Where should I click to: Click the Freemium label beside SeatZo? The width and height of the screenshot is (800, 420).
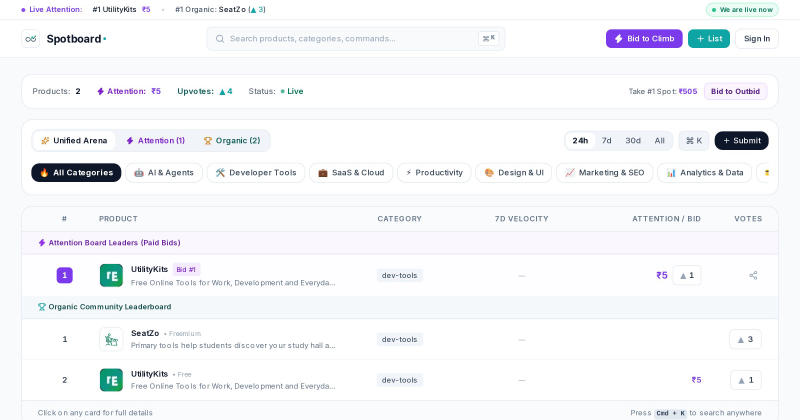tap(182, 334)
